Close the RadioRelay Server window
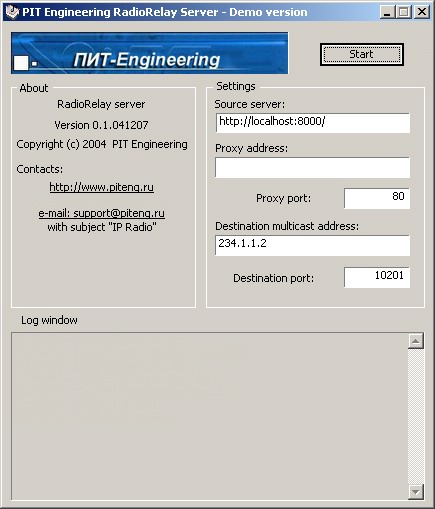 pos(422,12)
